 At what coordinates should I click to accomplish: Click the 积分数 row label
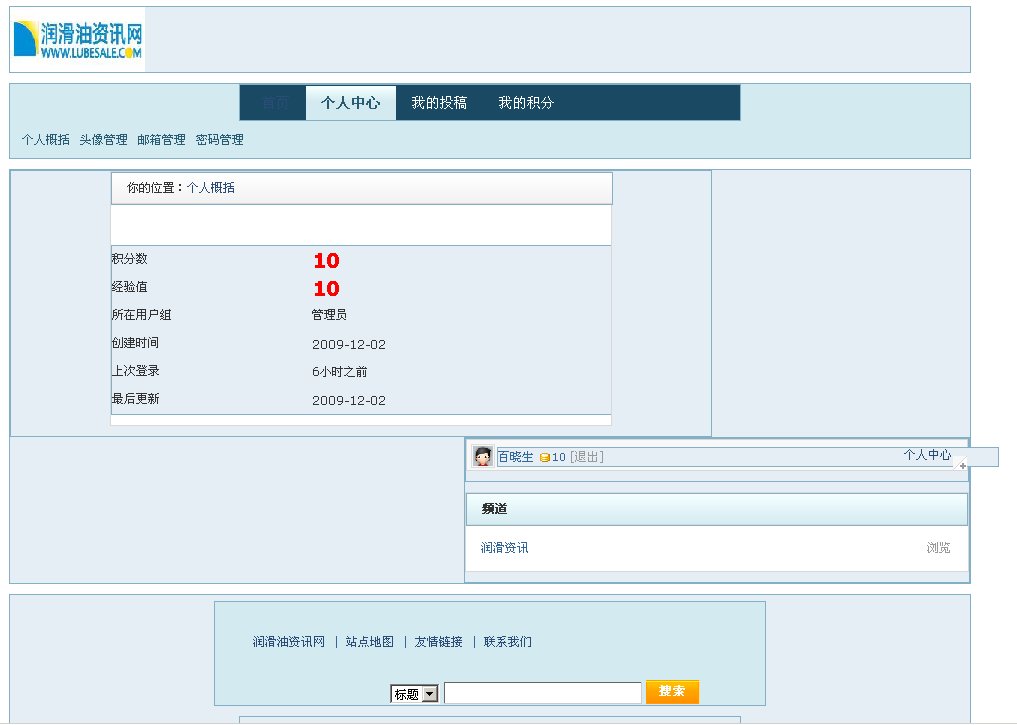130,258
